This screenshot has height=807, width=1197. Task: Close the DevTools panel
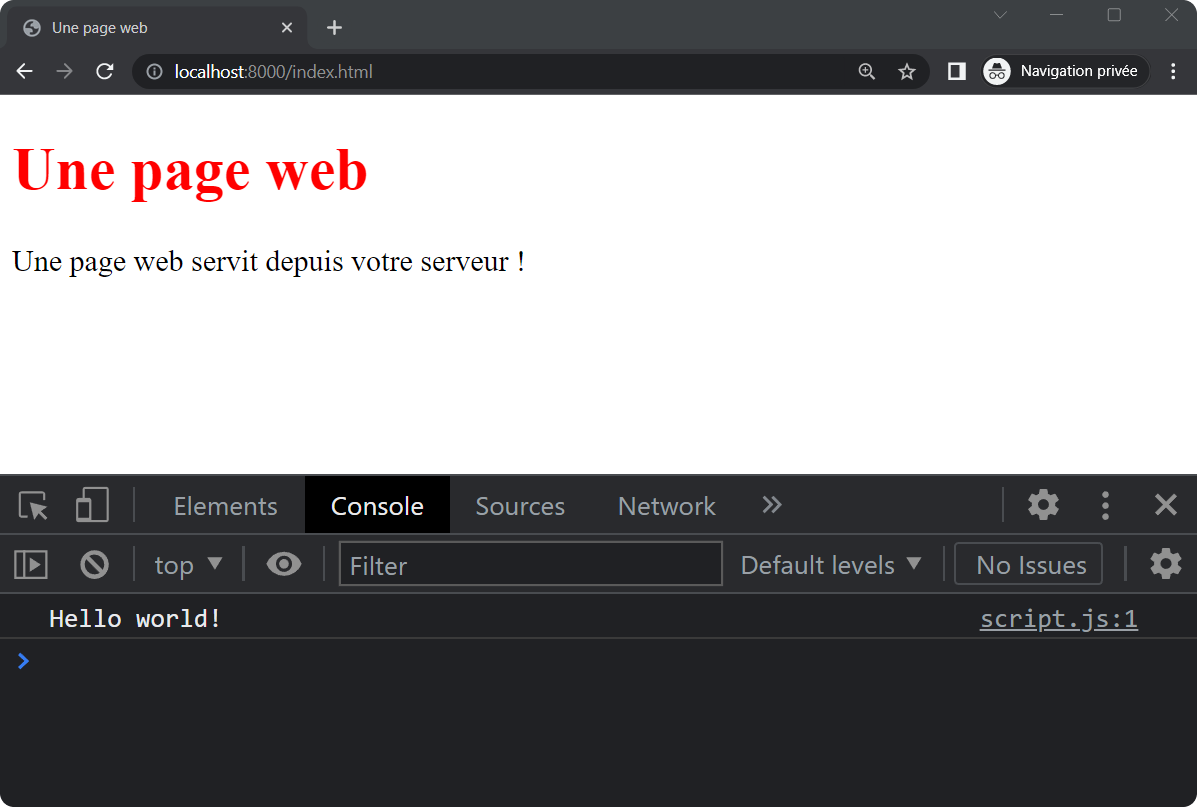(1166, 505)
